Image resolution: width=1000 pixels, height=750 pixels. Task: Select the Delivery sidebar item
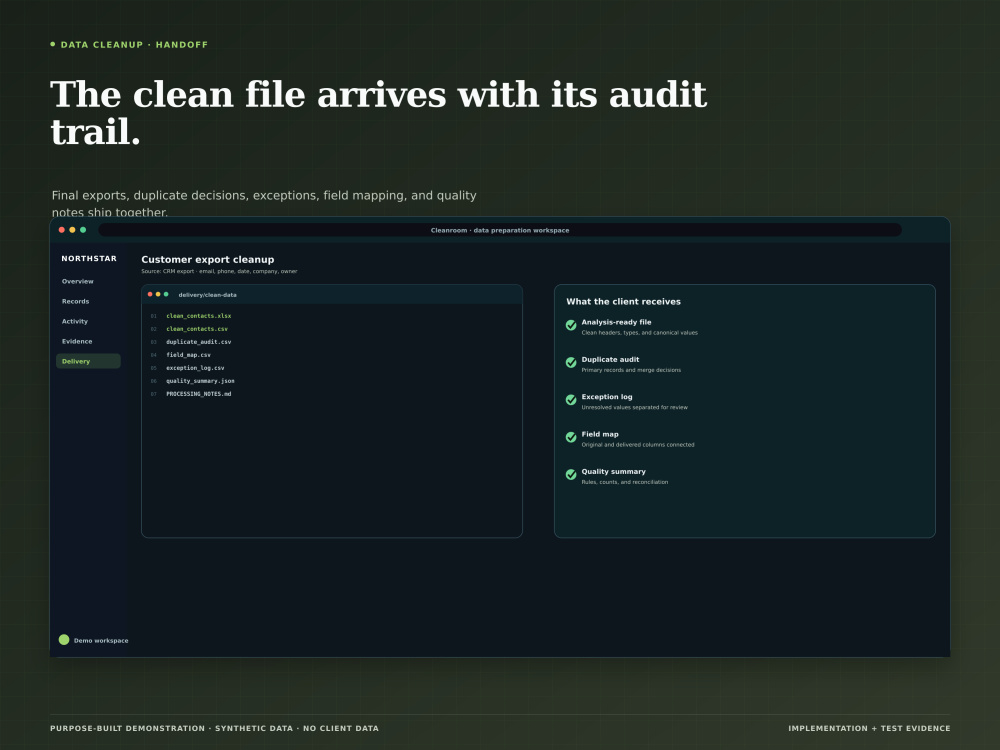(x=88, y=361)
